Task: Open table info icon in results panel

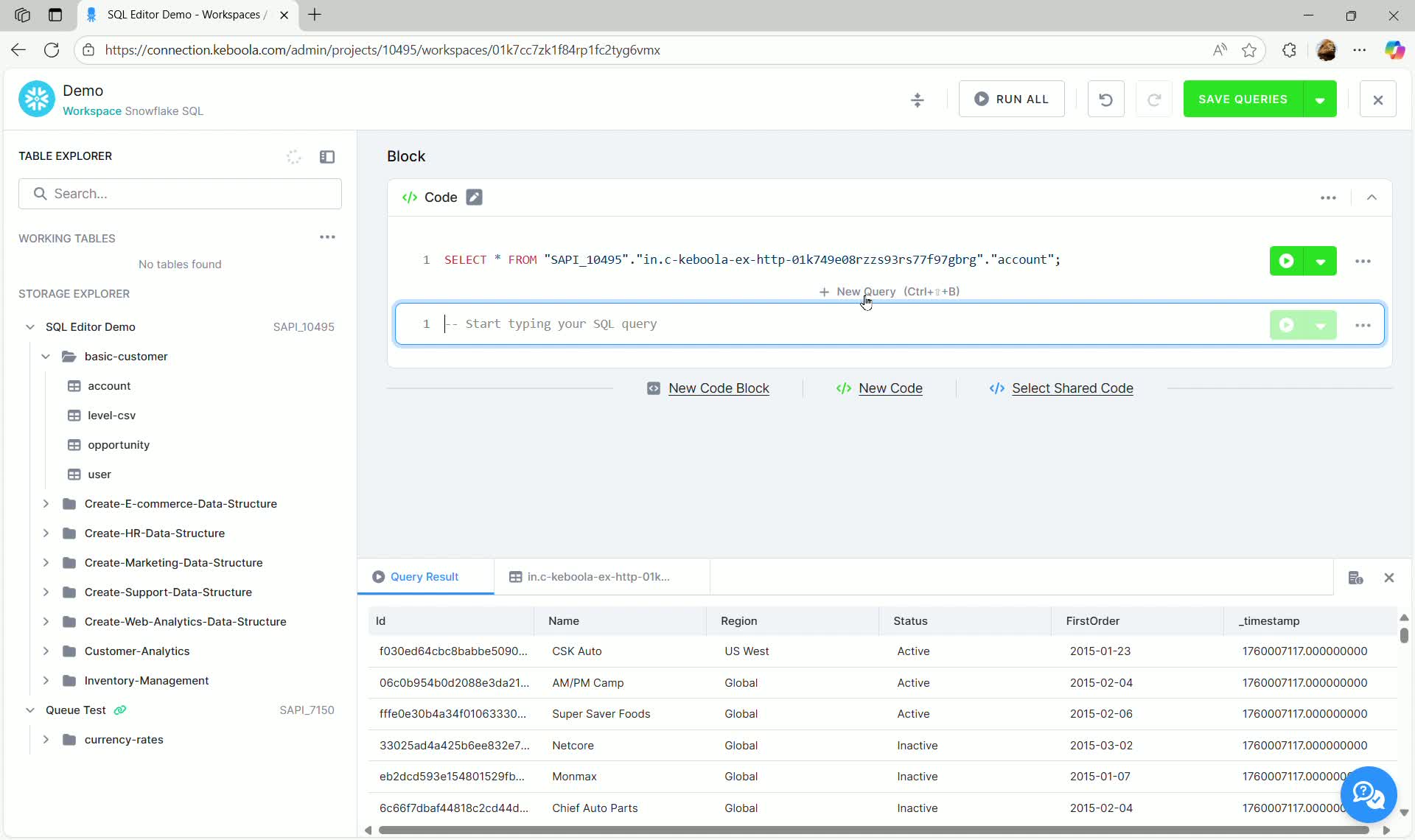Action: click(x=1356, y=578)
